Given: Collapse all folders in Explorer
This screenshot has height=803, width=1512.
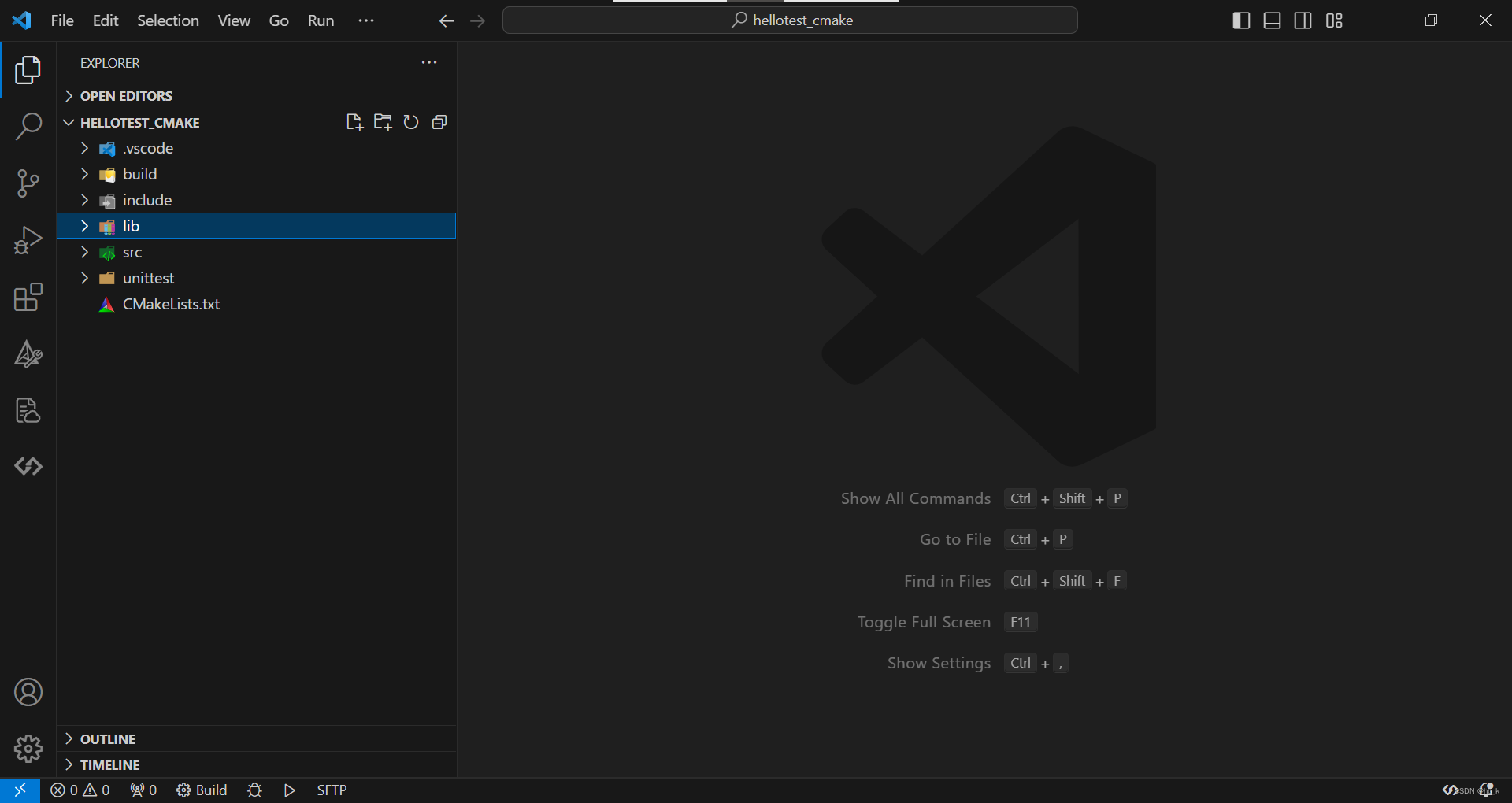Looking at the screenshot, I should 439,122.
